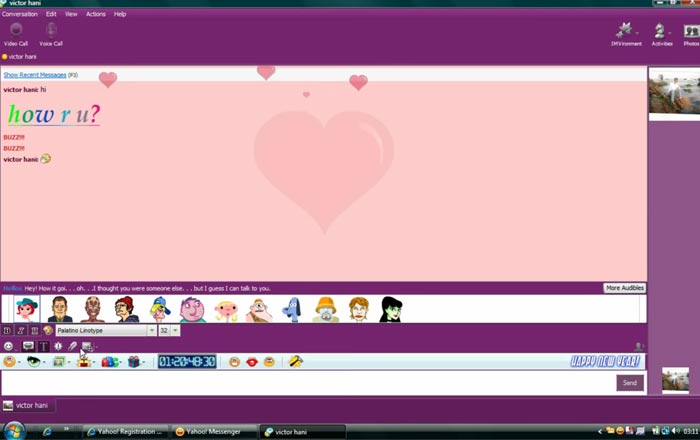The height and width of the screenshot is (440, 700).
Task: Start a Voice Call
Action: 51,34
